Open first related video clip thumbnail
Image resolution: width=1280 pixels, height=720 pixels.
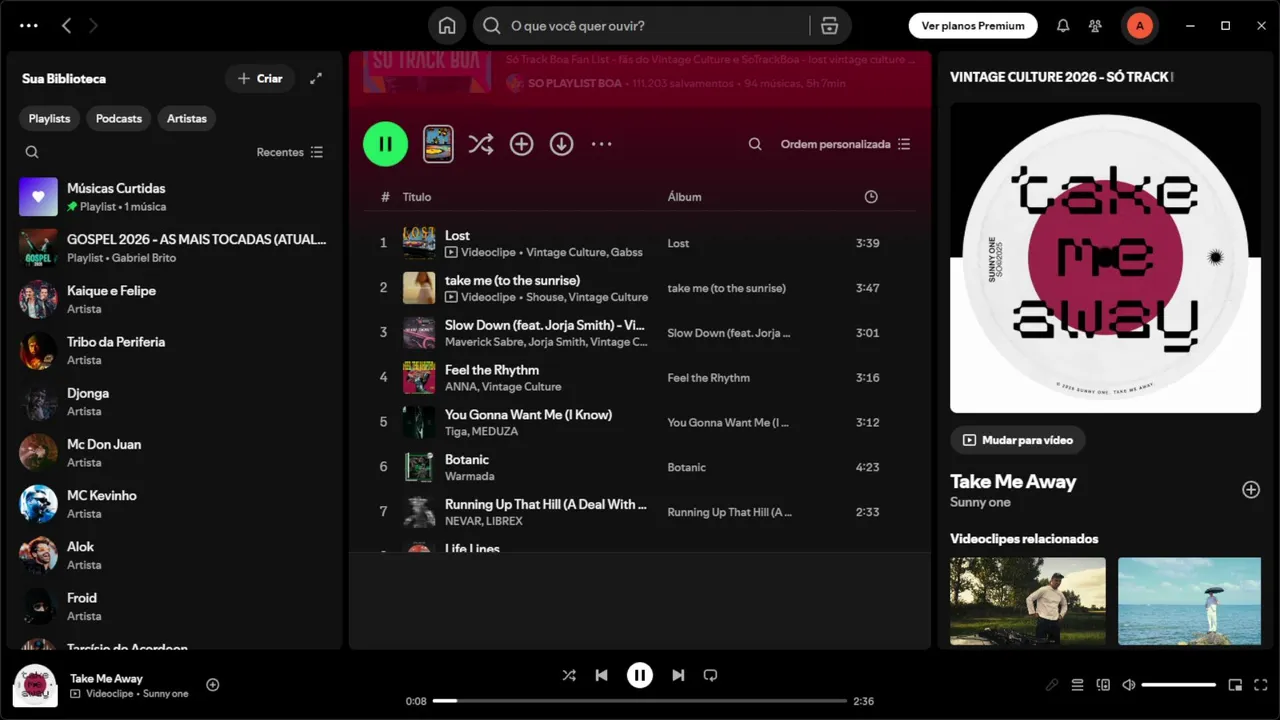[x=1028, y=601]
